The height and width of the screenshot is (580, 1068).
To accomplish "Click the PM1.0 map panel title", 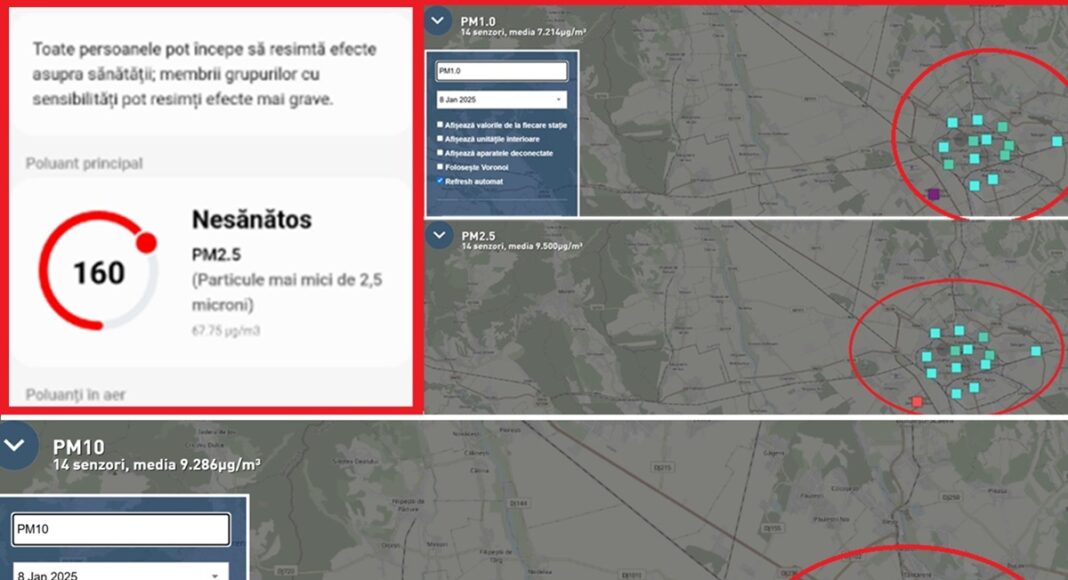I will click(478, 21).
